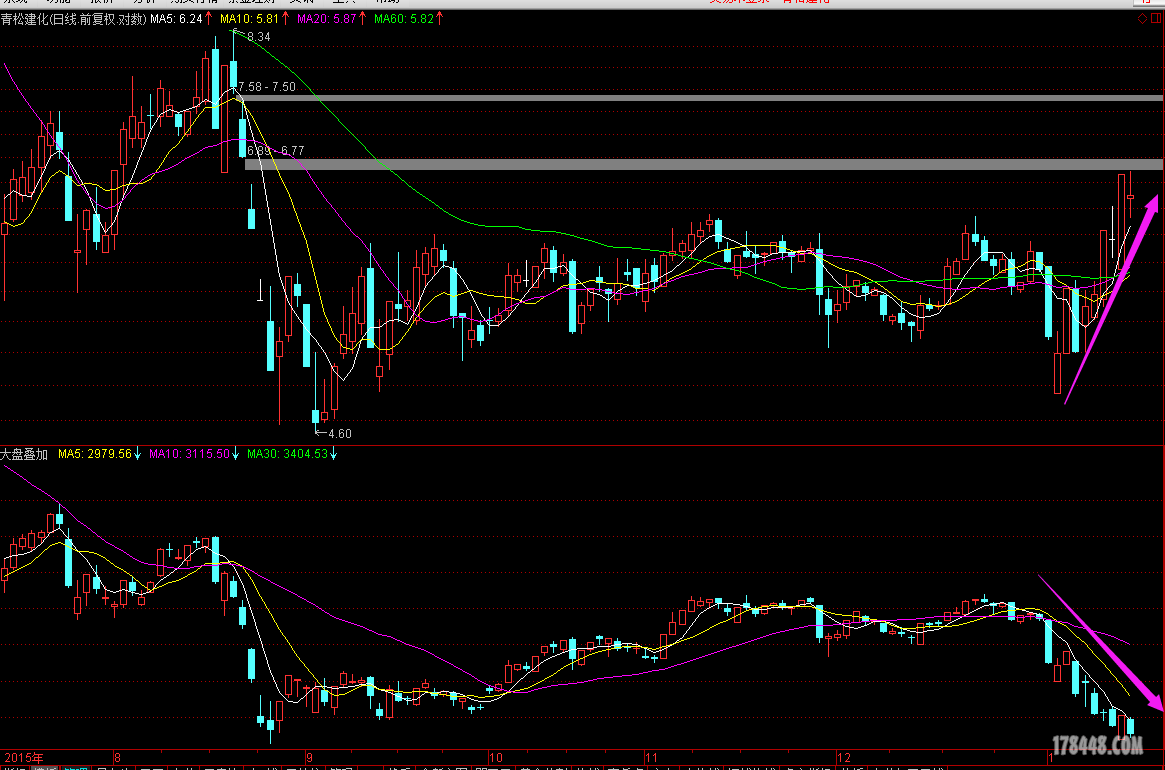The height and width of the screenshot is (770, 1165).
Task: Click the MA5: 6.24 indicator value
Action: click(176, 19)
